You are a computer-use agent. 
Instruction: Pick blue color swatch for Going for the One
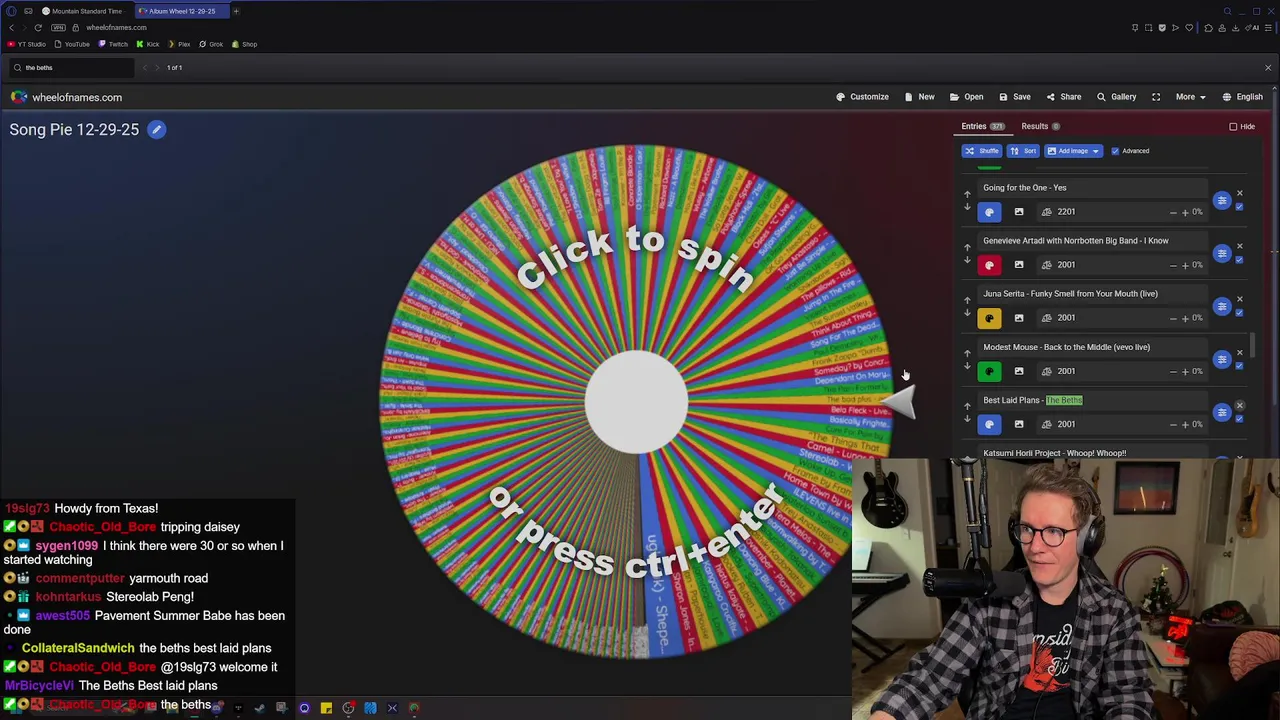click(x=989, y=212)
